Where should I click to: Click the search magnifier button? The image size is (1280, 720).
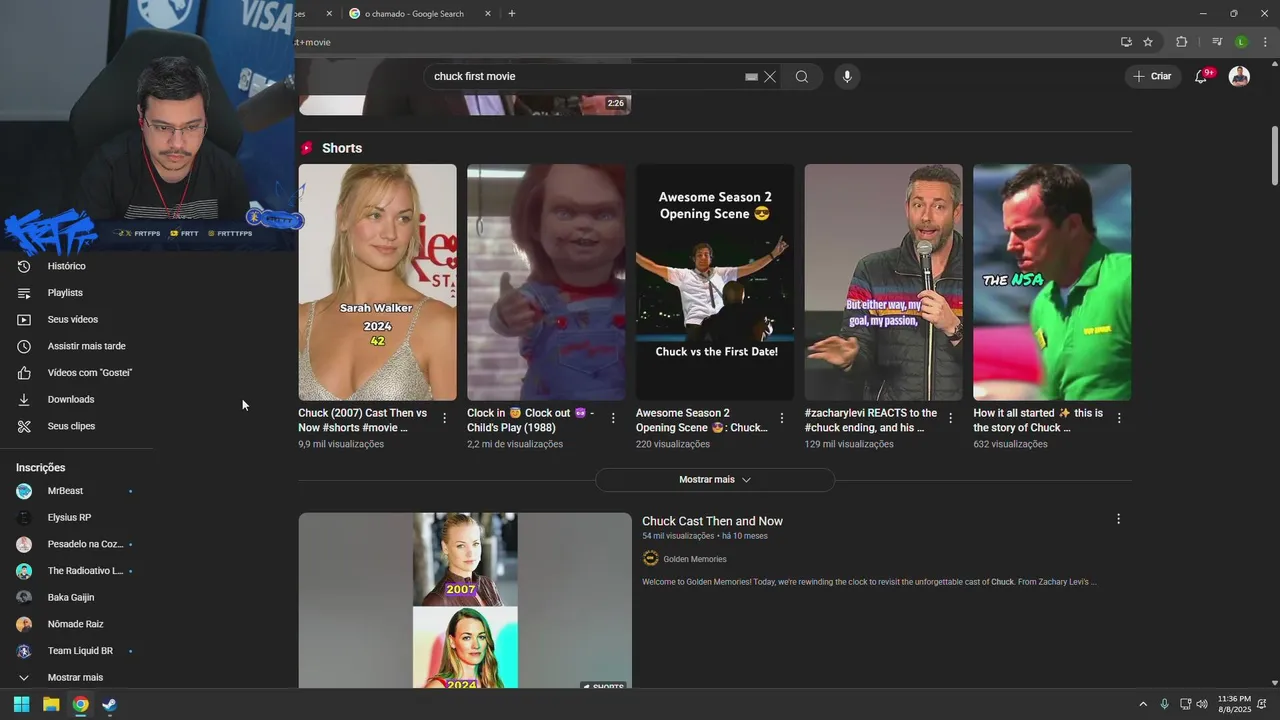802,77
